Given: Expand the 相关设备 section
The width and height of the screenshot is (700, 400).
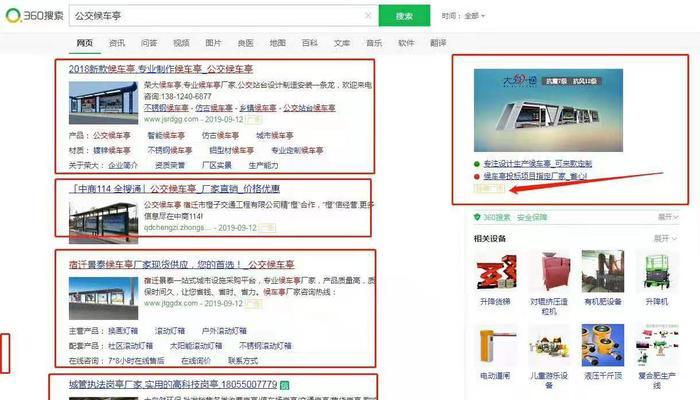Looking at the screenshot, I should [665, 238].
